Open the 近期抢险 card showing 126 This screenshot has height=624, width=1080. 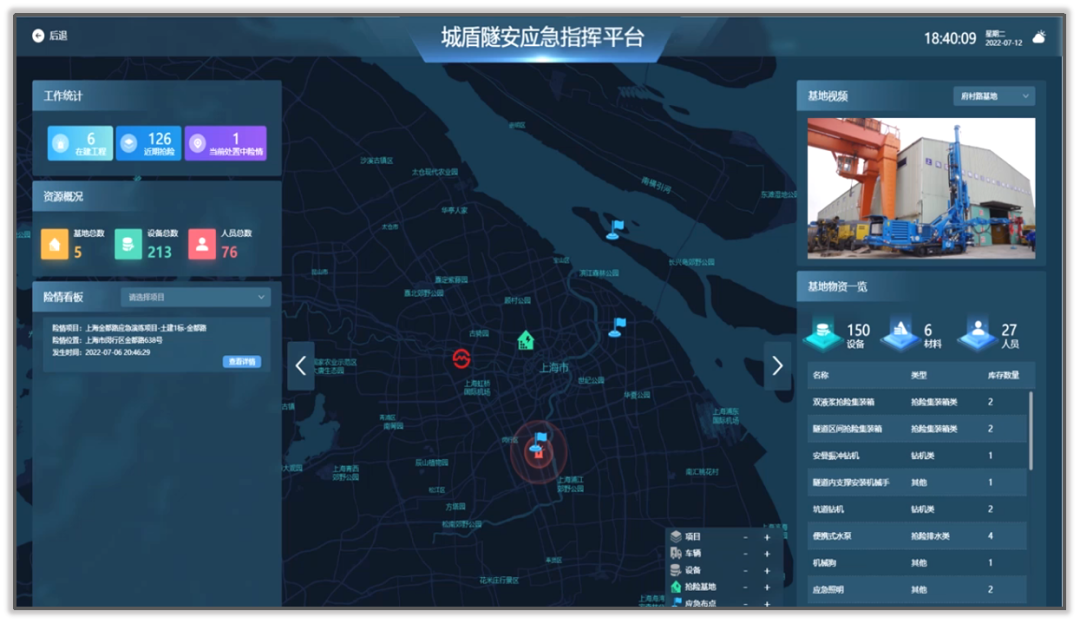click(x=149, y=143)
